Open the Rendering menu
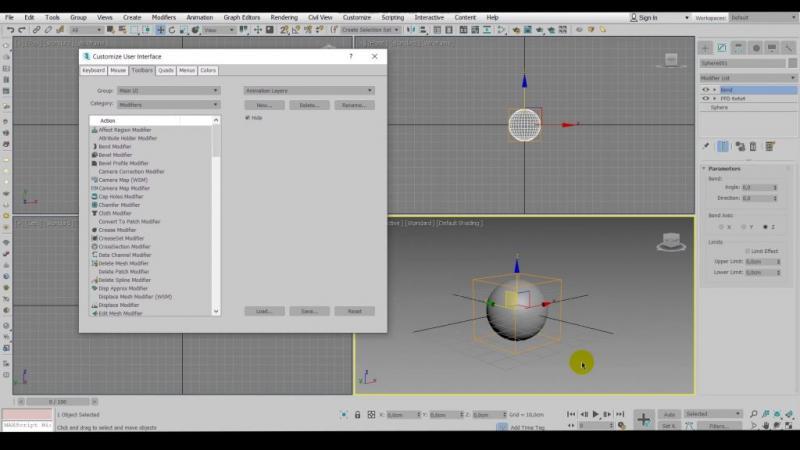The image size is (800, 450). pyautogui.click(x=284, y=17)
